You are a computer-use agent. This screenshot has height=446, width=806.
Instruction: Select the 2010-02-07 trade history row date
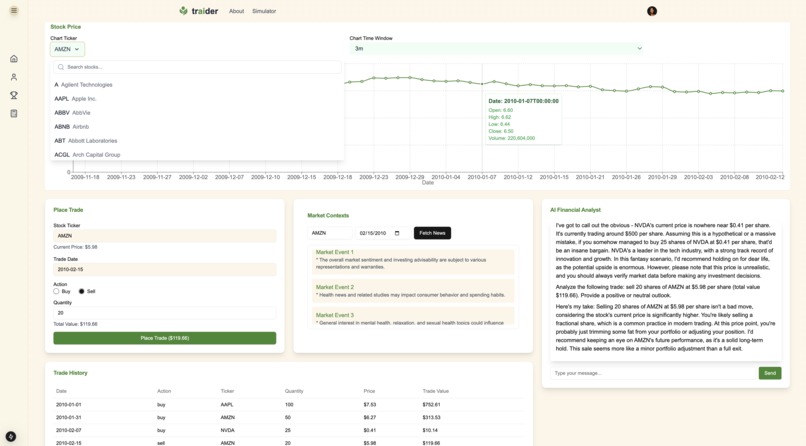(x=68, y=431)
